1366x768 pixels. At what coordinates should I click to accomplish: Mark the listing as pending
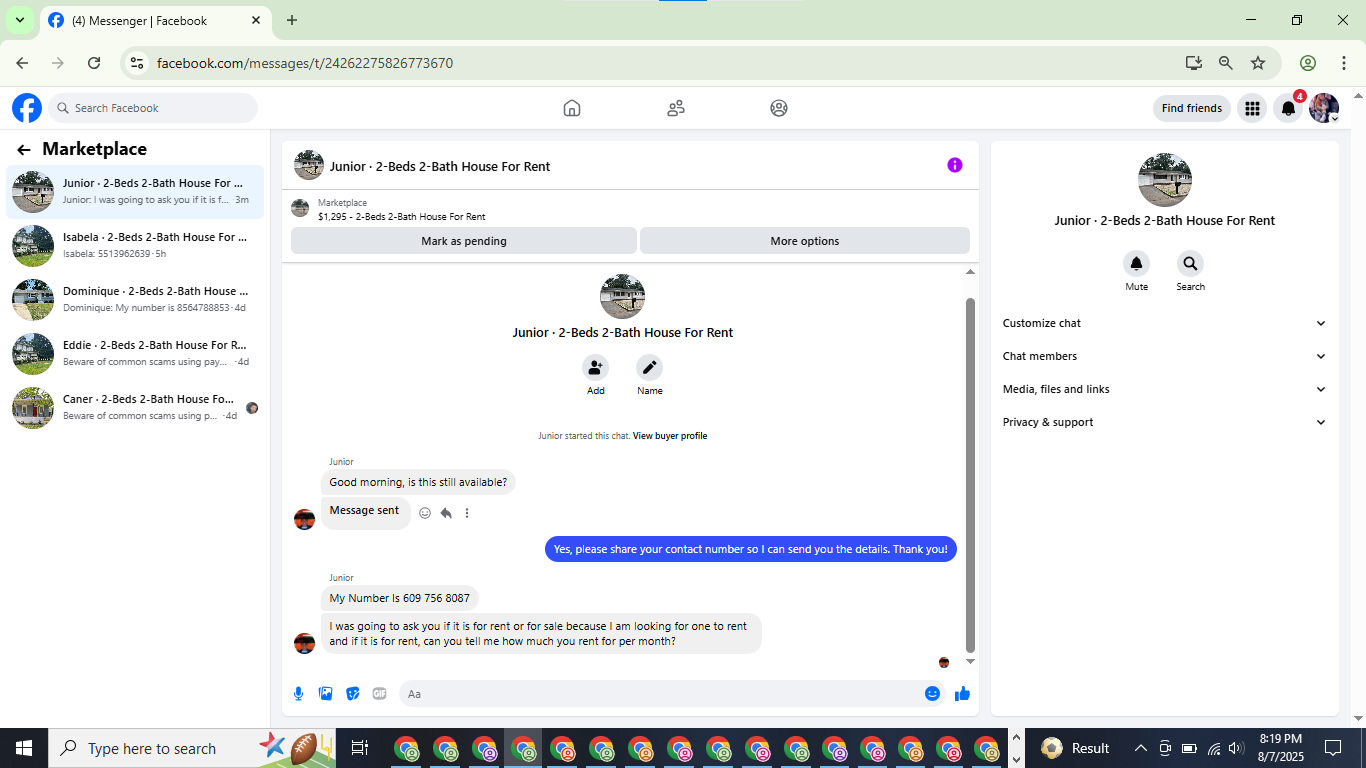click(x=464, y=241)
